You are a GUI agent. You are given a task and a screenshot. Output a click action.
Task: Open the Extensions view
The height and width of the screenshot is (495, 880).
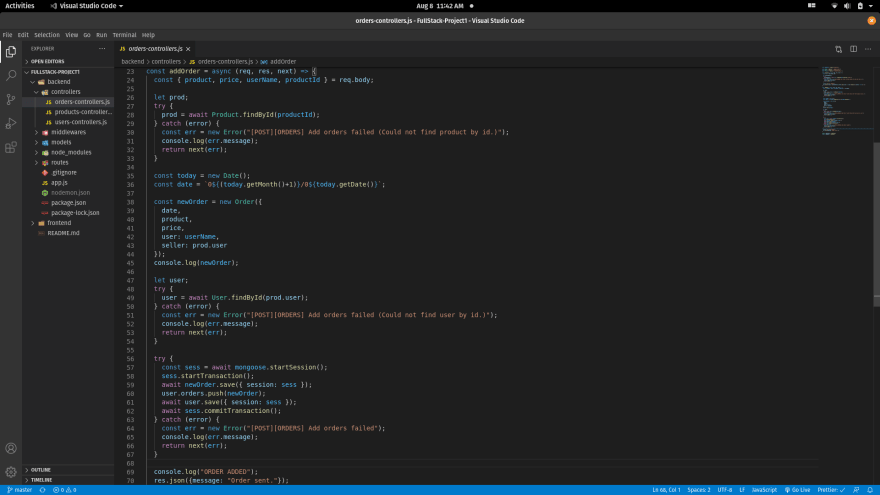[x=11, y=147]
